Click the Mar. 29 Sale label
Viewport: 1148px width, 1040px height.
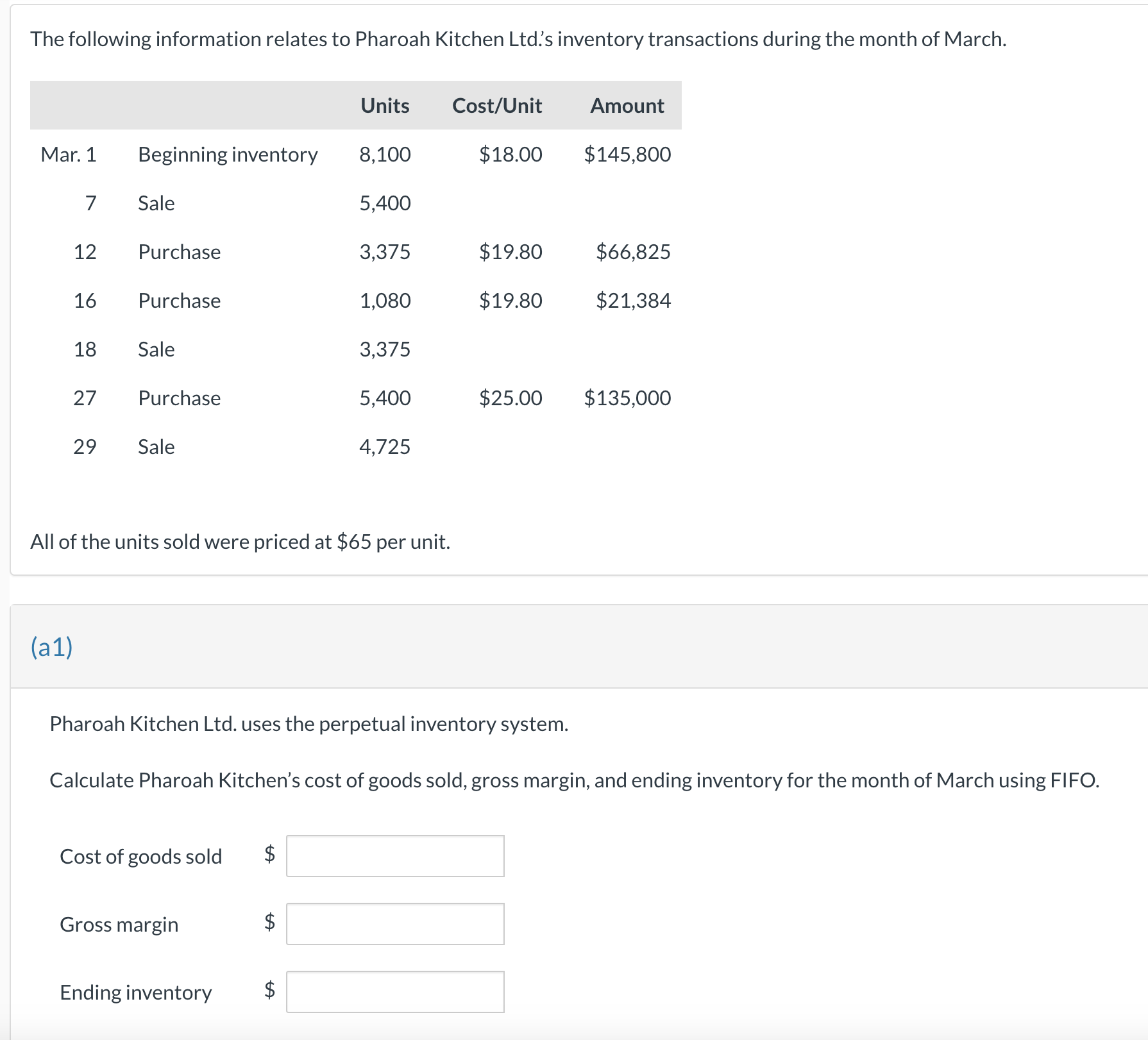(156, 446)
